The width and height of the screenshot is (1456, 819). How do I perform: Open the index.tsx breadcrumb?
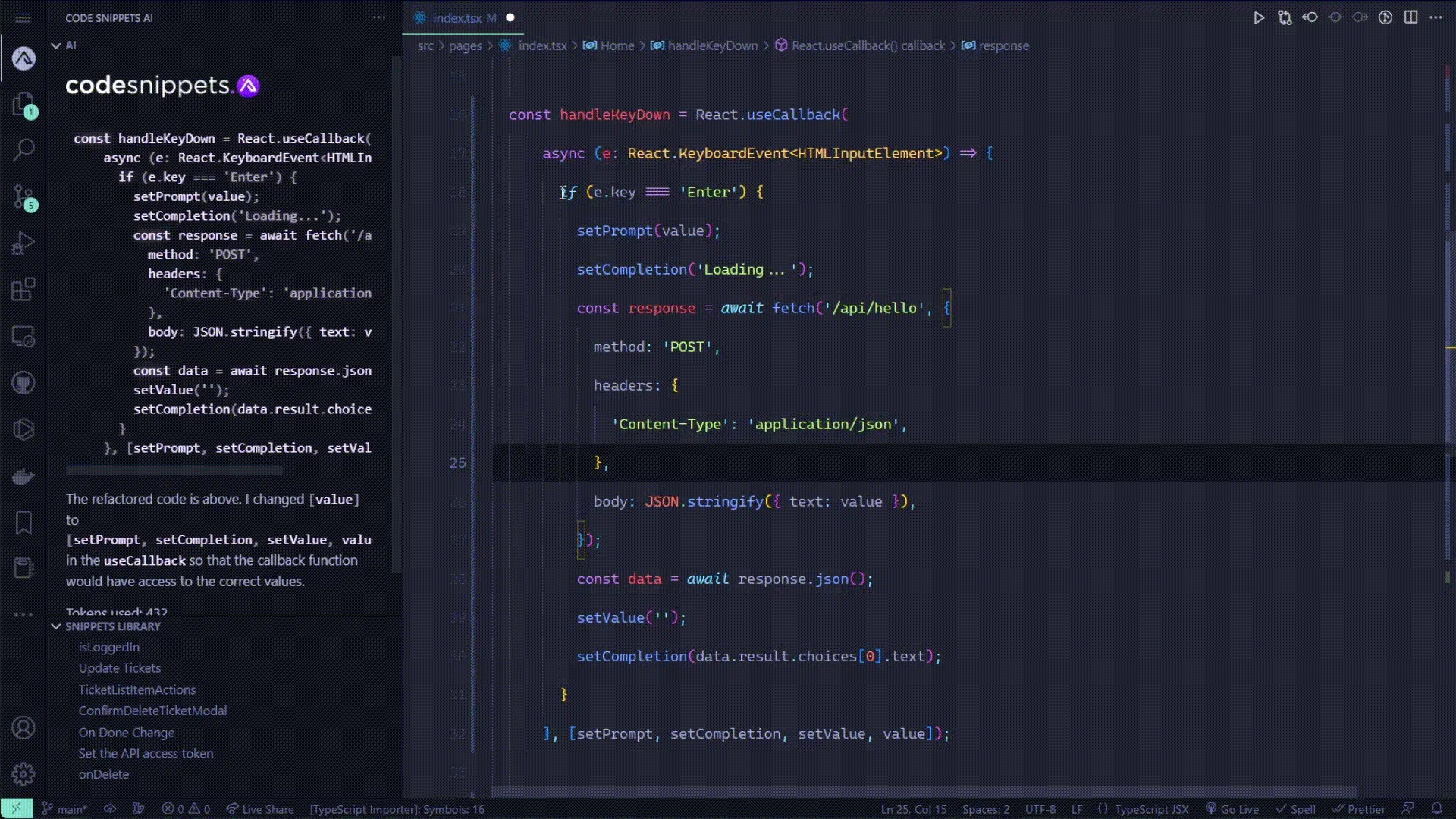click(x=534, y=45)
